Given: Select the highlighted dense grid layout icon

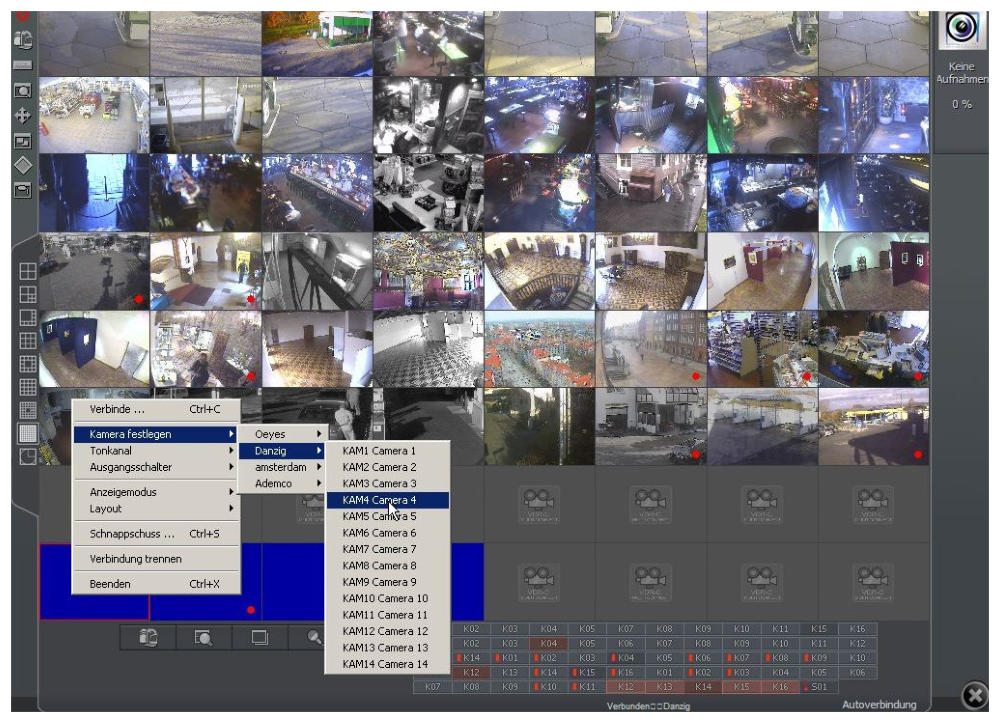Looking at the screenshot, I should (28, 433).
